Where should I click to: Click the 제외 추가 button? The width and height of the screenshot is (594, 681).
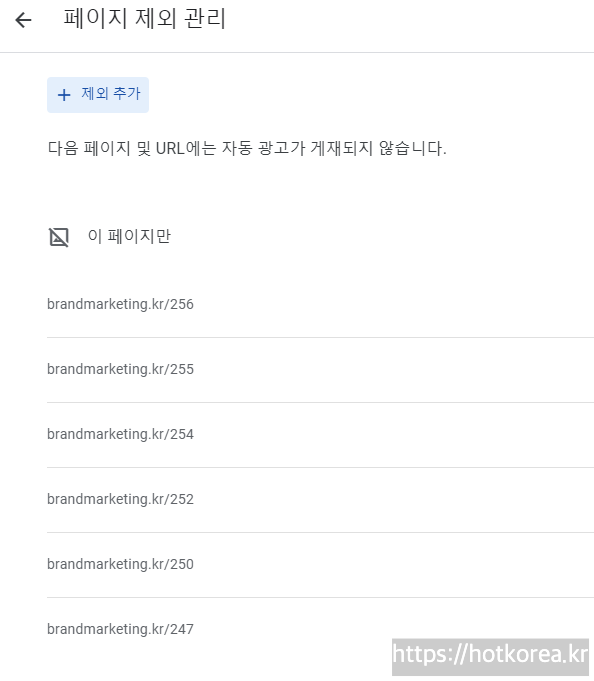(98, 95)
